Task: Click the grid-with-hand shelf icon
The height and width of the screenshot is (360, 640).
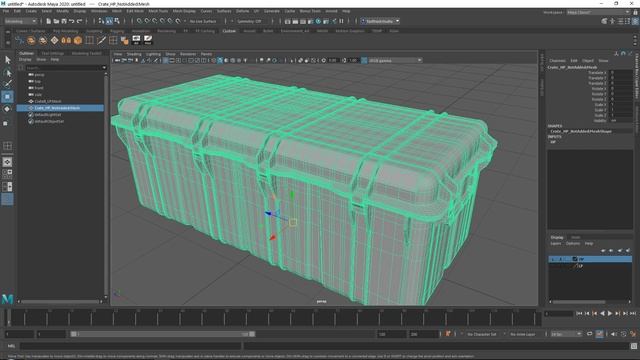Action: pyautogui.click(x=124, y=40)
